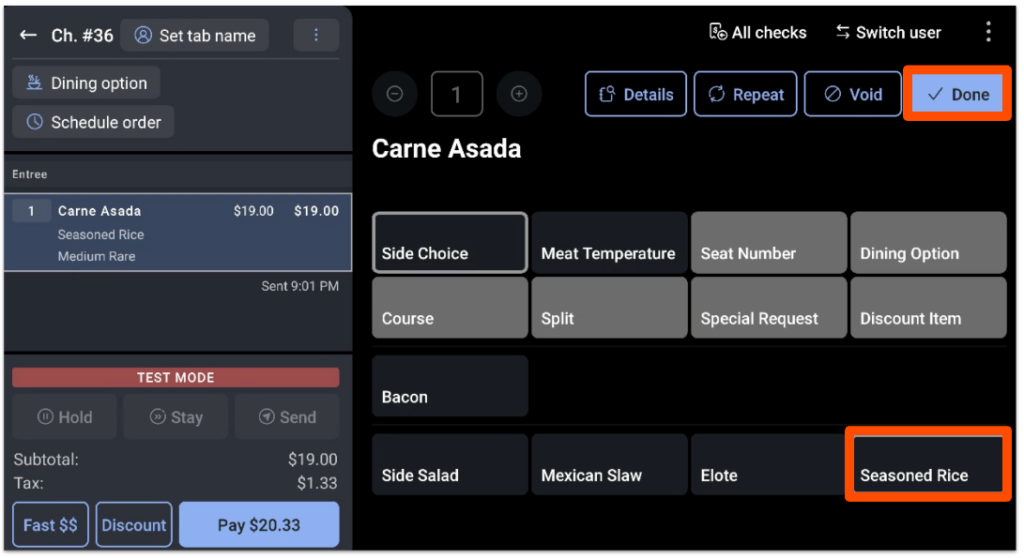Open the check's three-dot options menu
The height and width of the screenshot is (558, 1024).
[316, 35]
